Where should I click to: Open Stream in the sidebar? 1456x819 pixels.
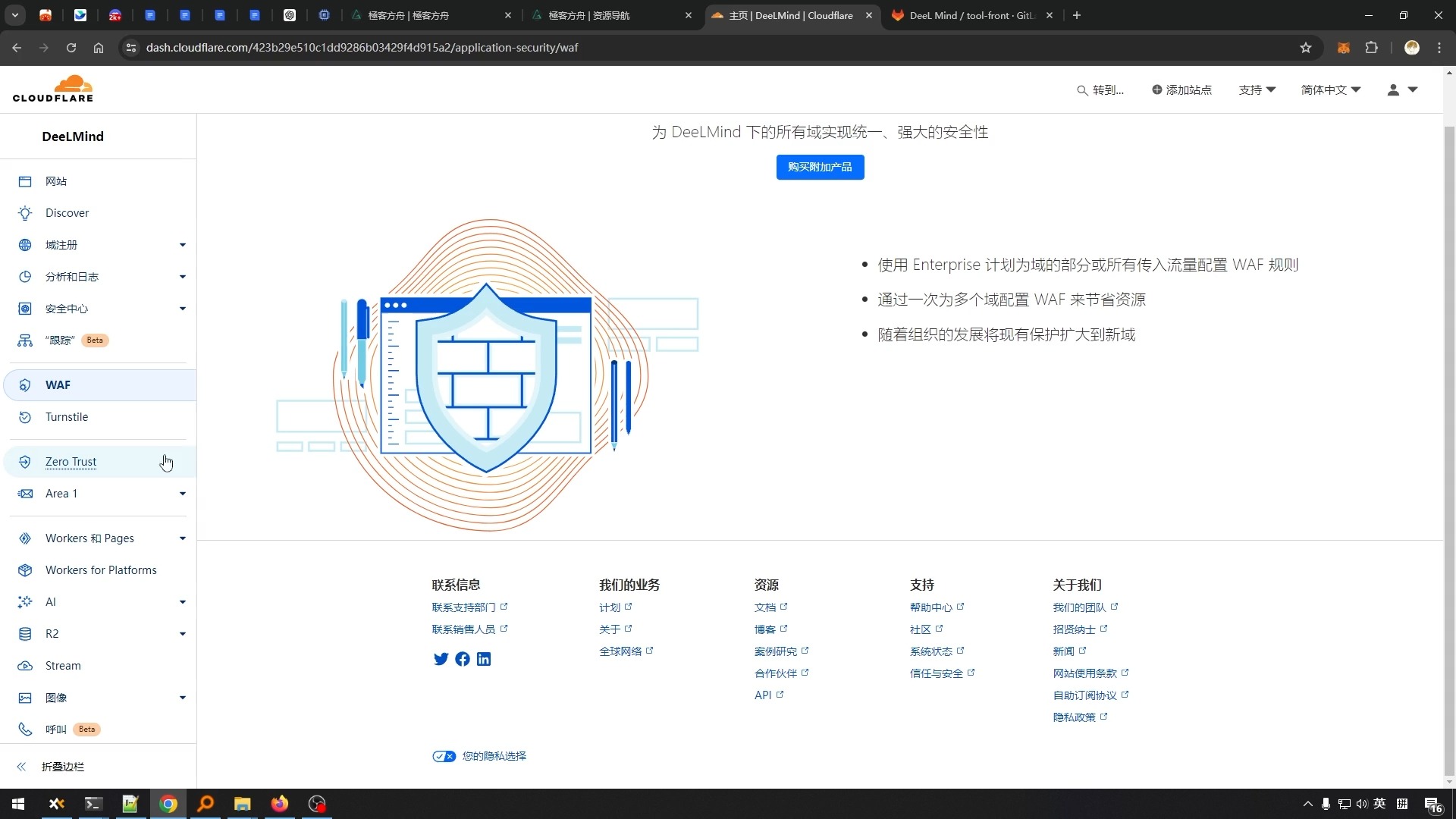(63, 666)
